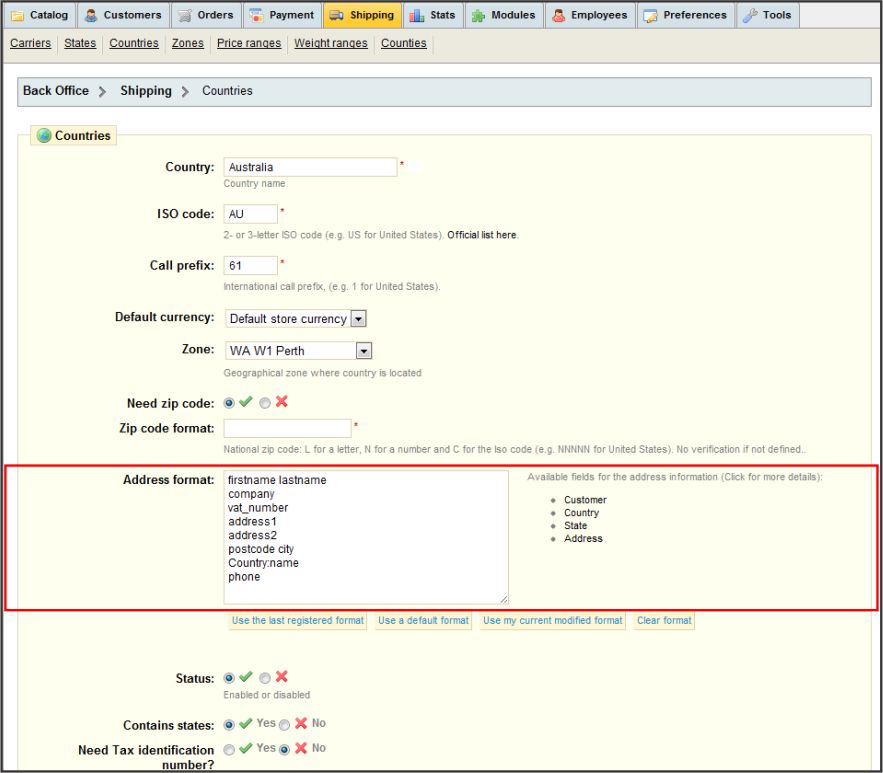Click the Customers person icon

pos(91,15)
